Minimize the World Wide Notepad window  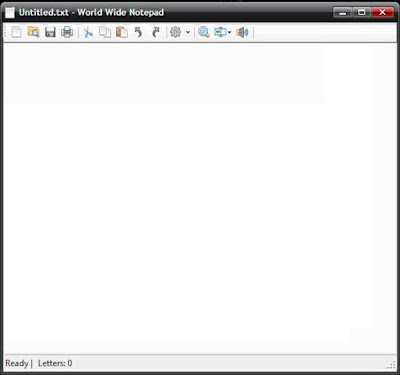pos(342,13)
